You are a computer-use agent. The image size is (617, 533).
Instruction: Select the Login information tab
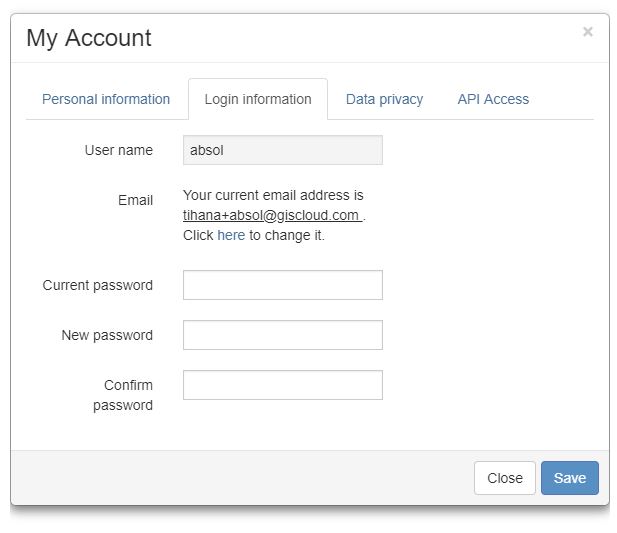(258, 99)
